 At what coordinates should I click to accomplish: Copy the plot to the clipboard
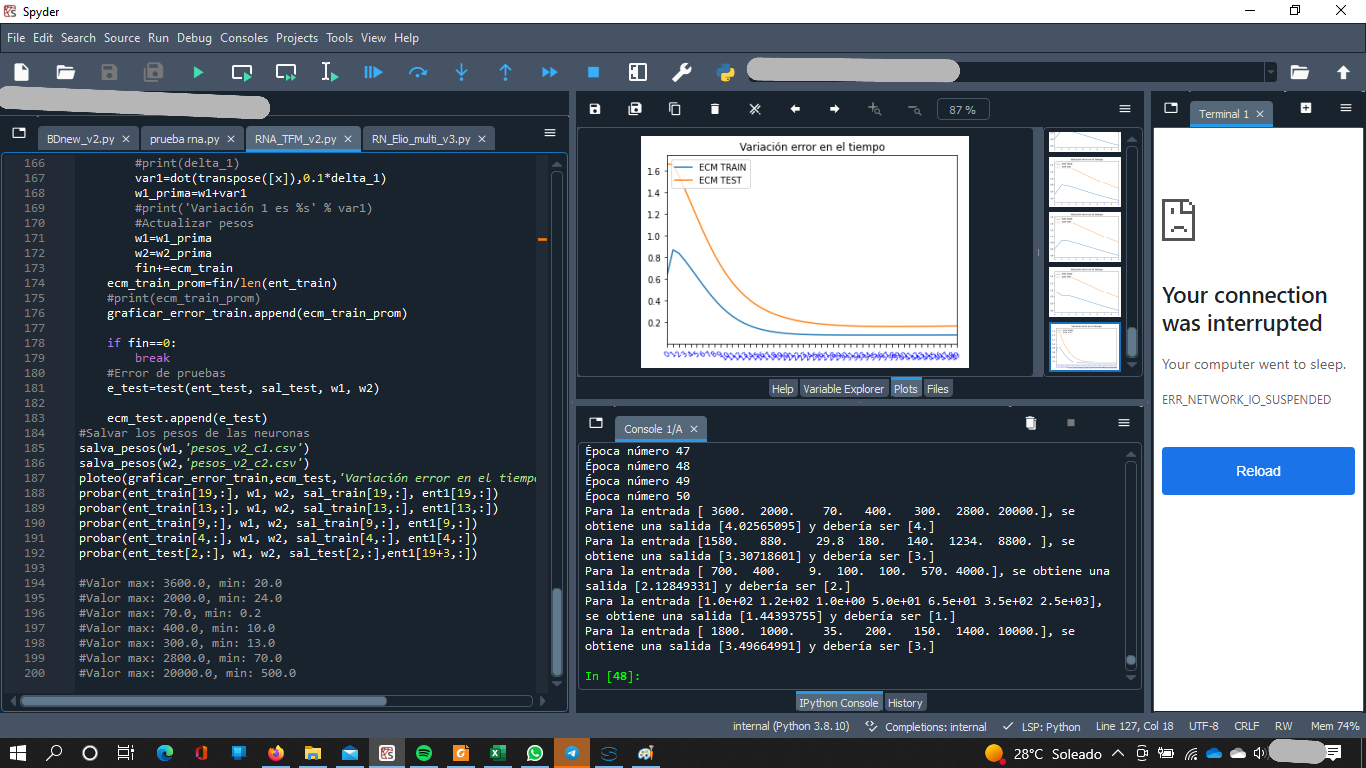(675, 109)
